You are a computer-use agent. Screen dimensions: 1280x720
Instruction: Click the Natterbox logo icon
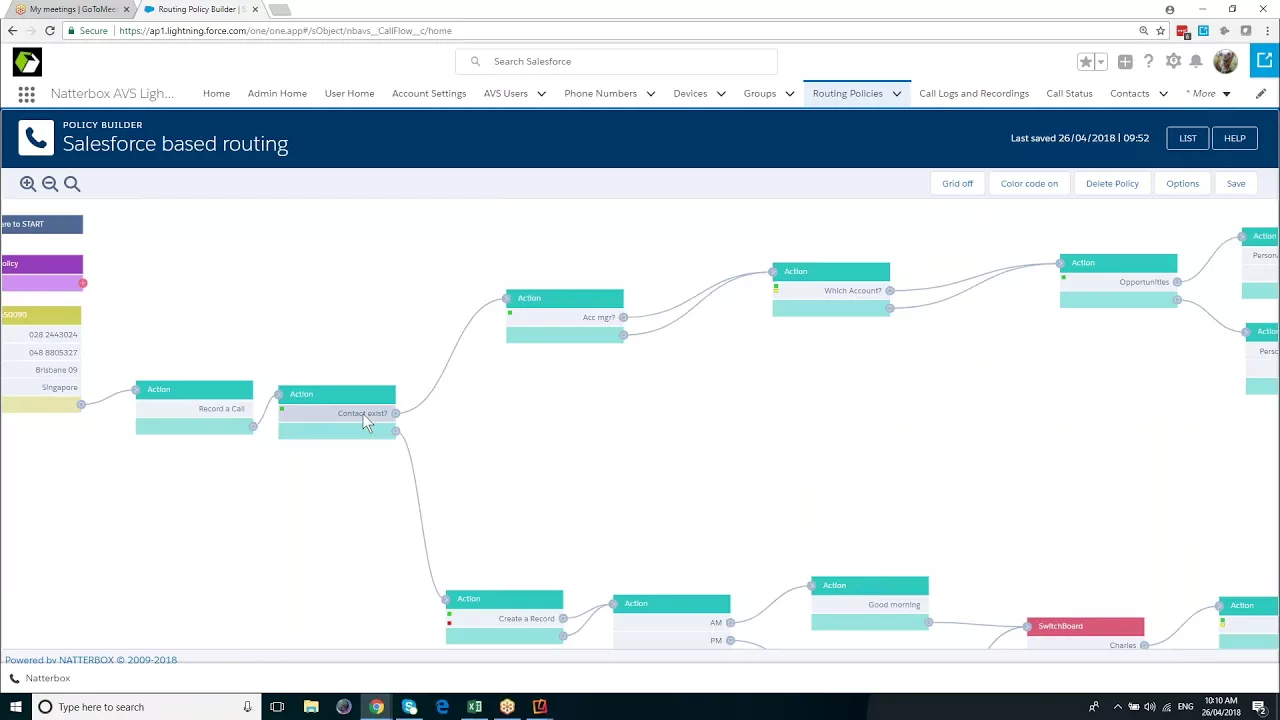27,62
